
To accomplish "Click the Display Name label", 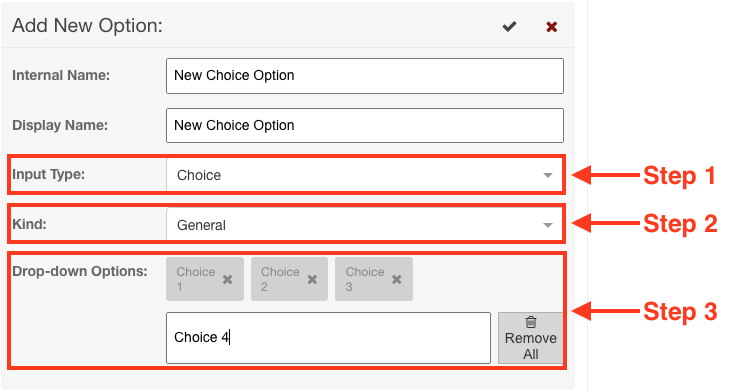I will [60, 125].
